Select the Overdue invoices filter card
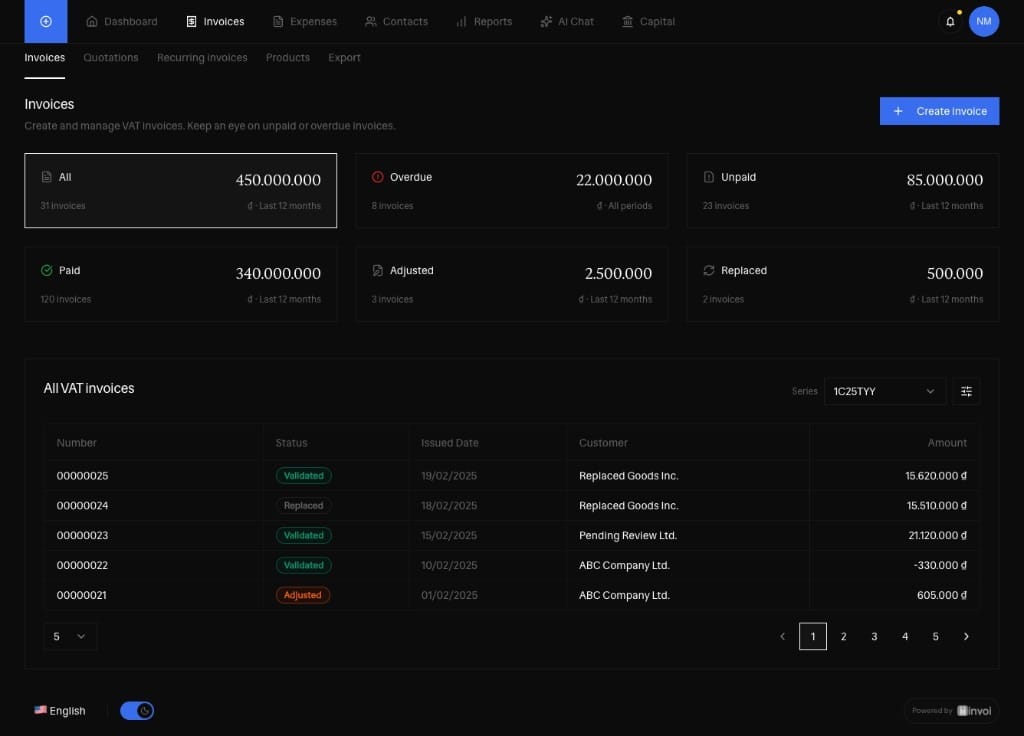This screenshot has width=1024, height=736. pyautogui.click(x=512, y=191)
